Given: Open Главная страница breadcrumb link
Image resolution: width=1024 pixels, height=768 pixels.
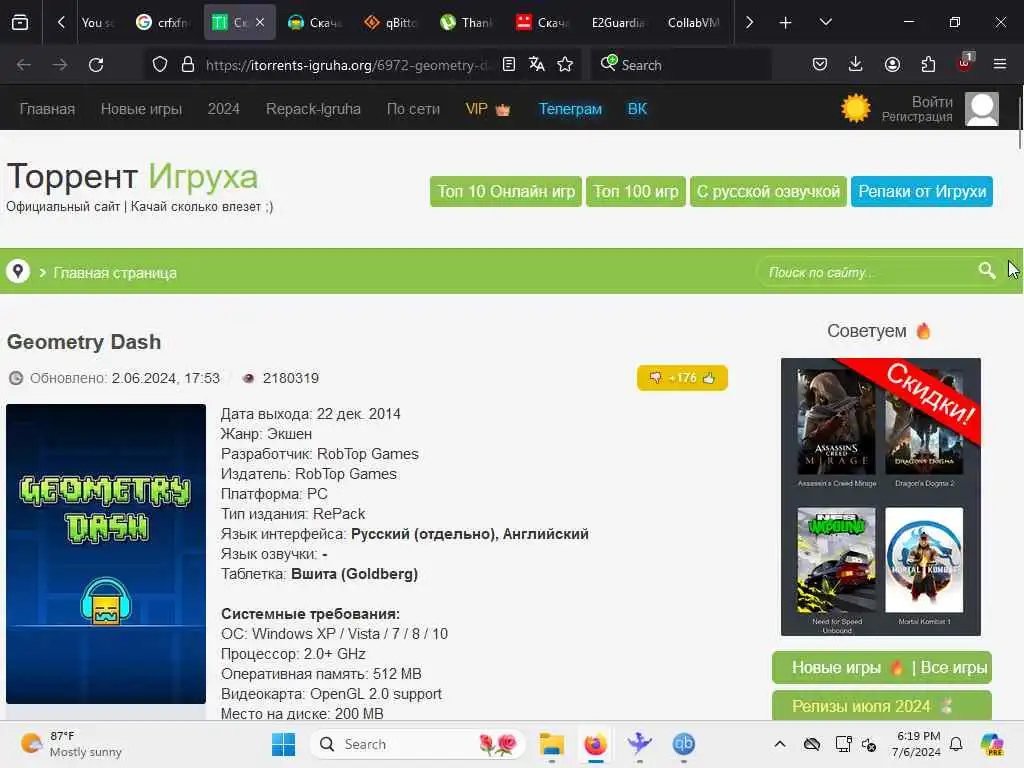Looking at the screenshot, I should (115, 272).
